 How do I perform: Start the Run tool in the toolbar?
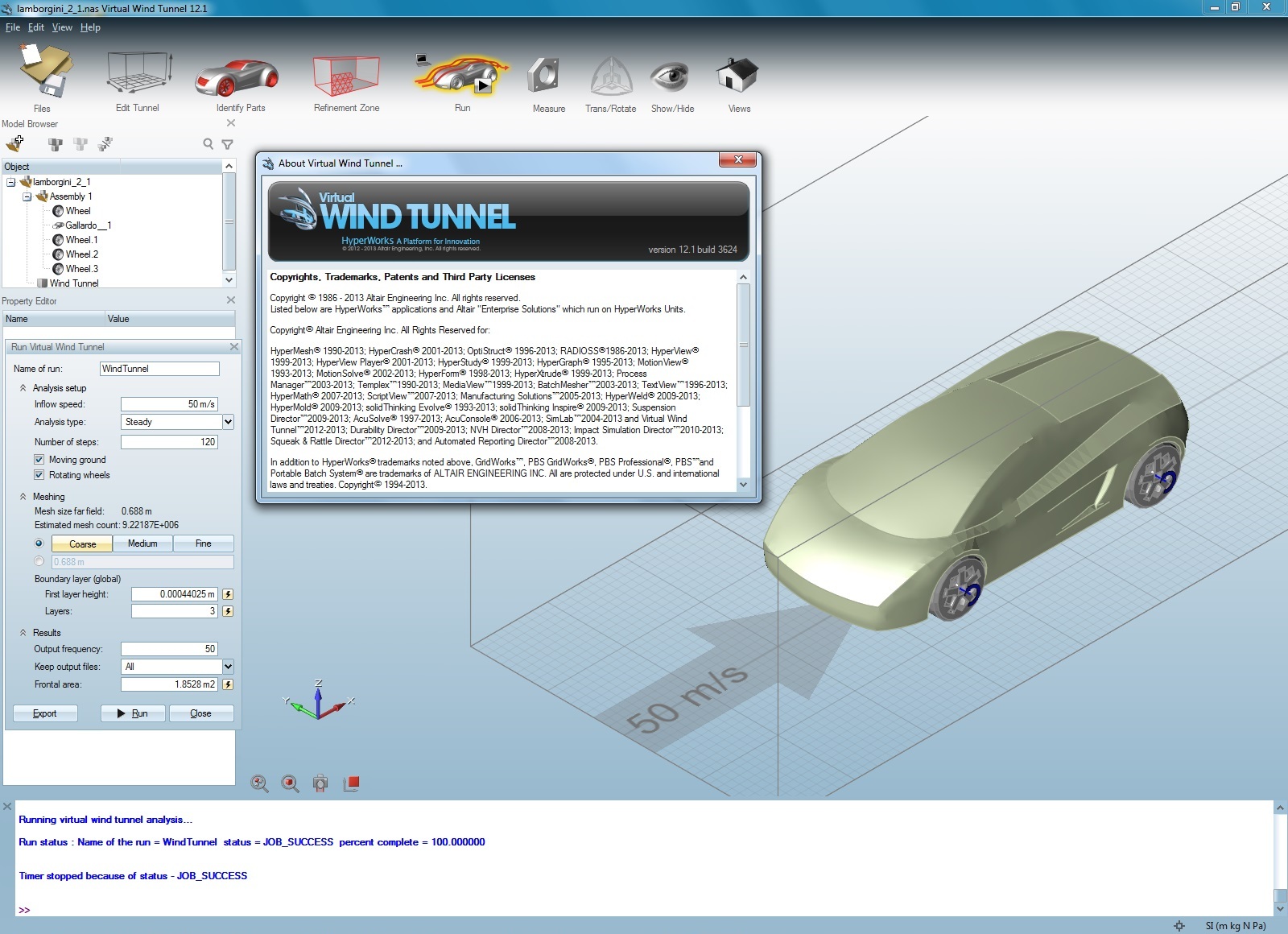pyautogui.click(x=461, y=76)
